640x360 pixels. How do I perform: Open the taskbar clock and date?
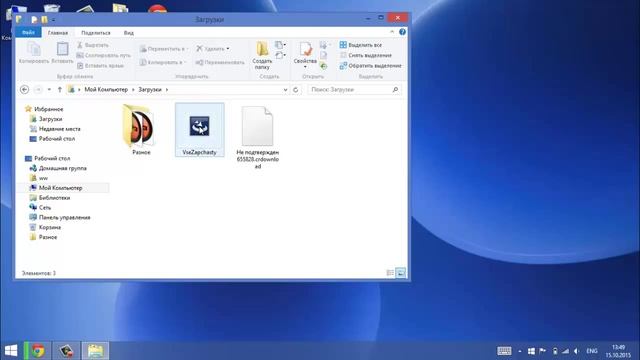click(618, 351)
